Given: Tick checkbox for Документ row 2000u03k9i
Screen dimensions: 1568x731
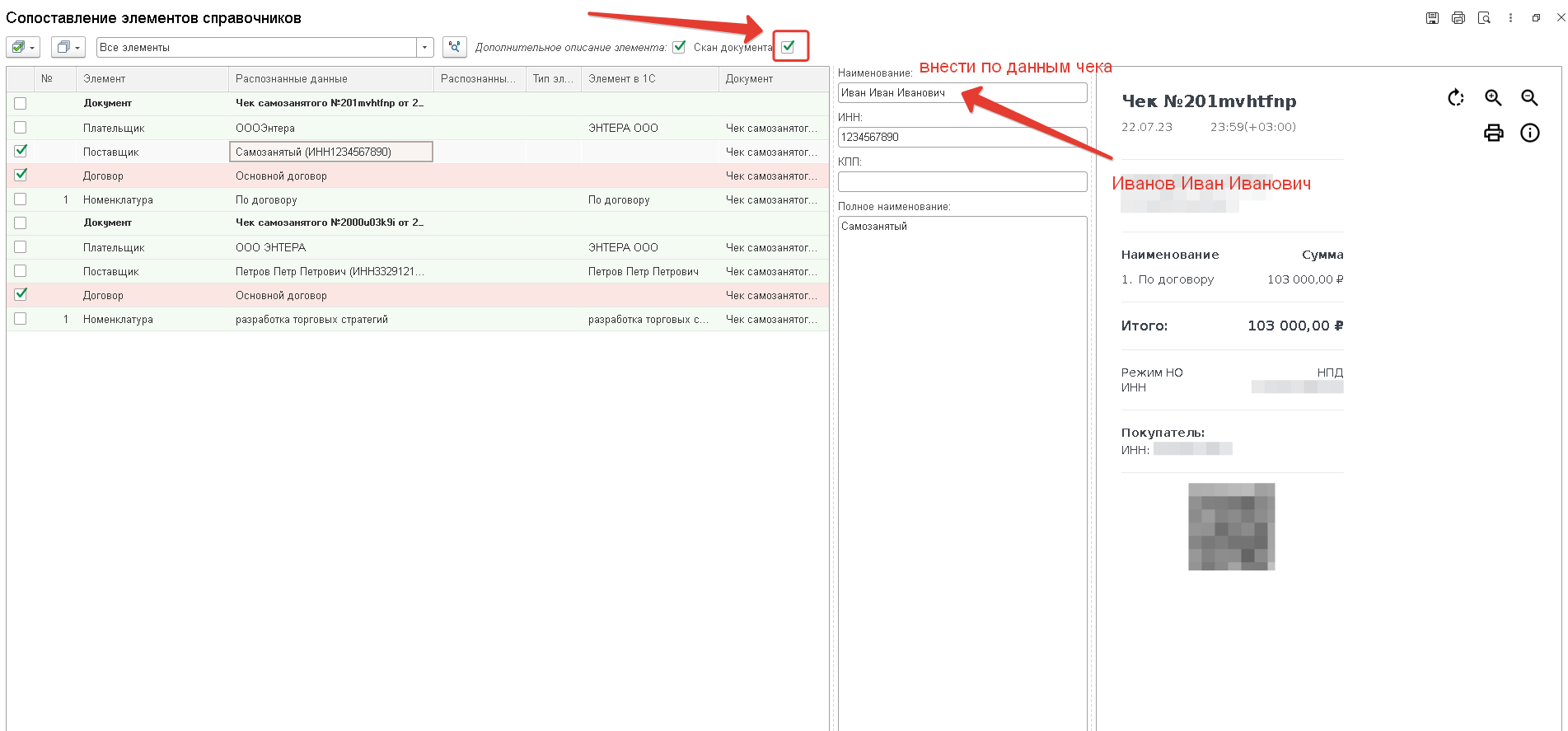Looking at the screenshot, I should [x=21, y=223].
